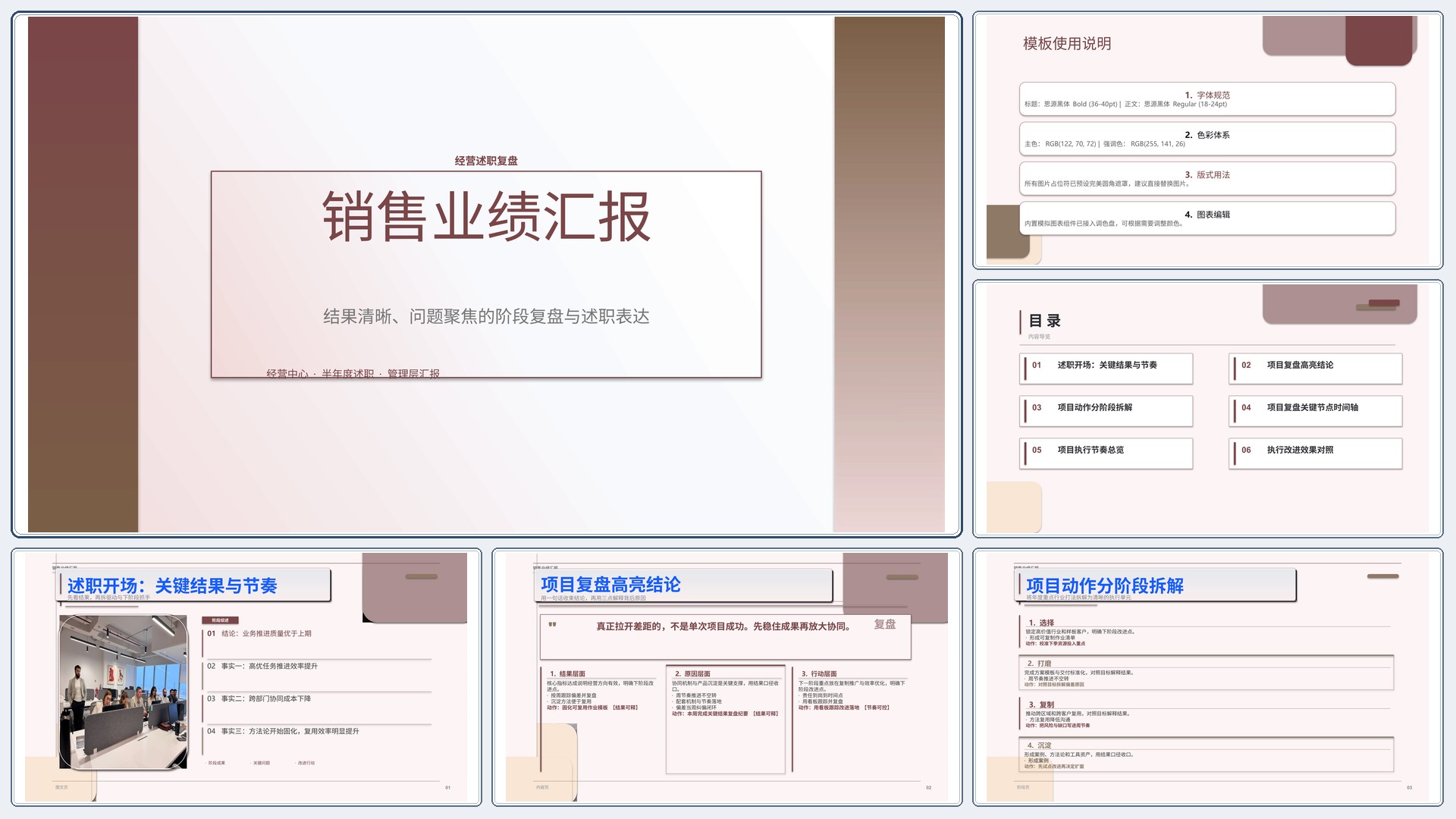Select the office photo on the 述职开场 slide
The image size is (1456, 819).
[123, 692]
